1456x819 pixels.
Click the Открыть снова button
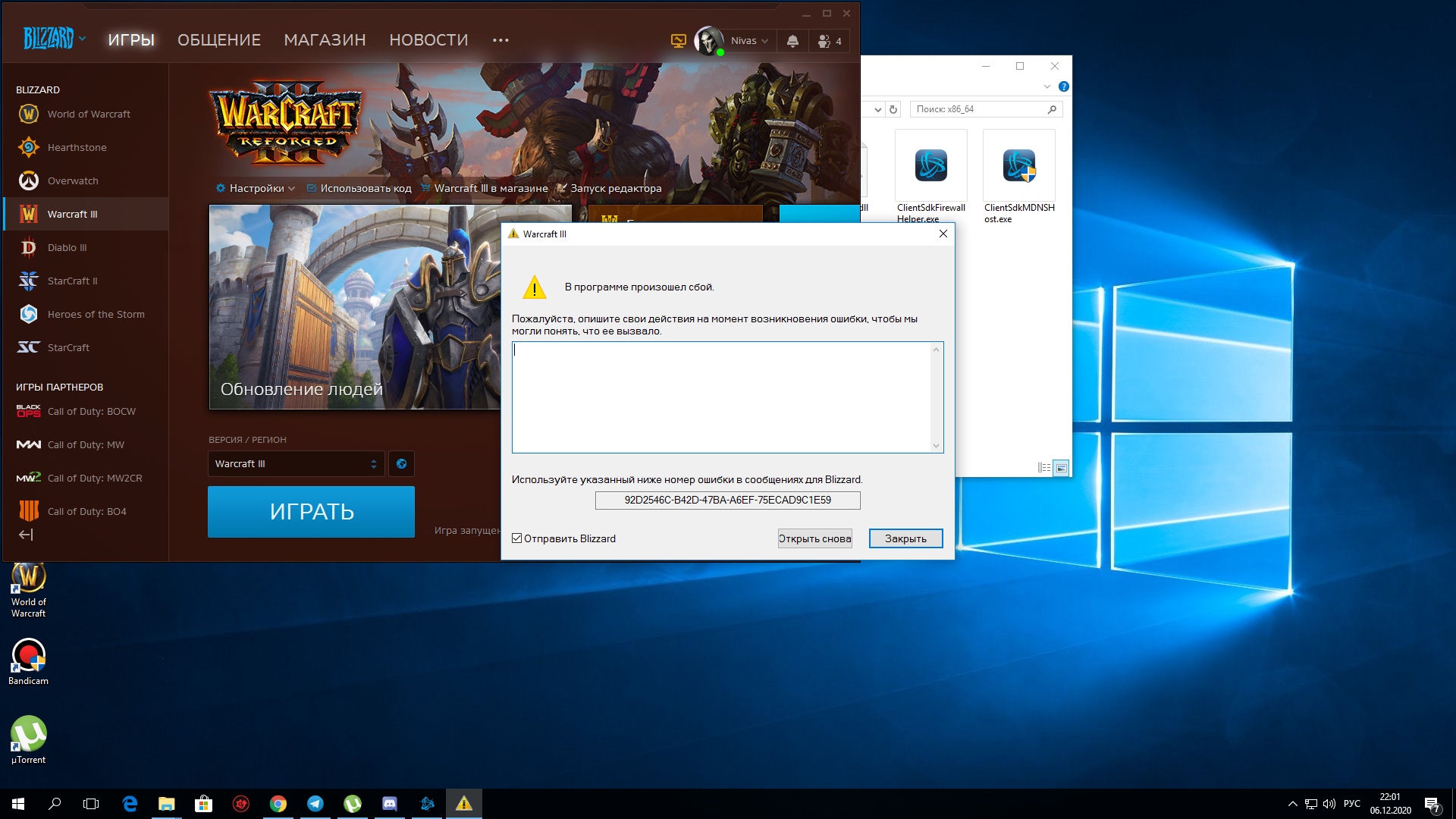(x=814, y=538)
